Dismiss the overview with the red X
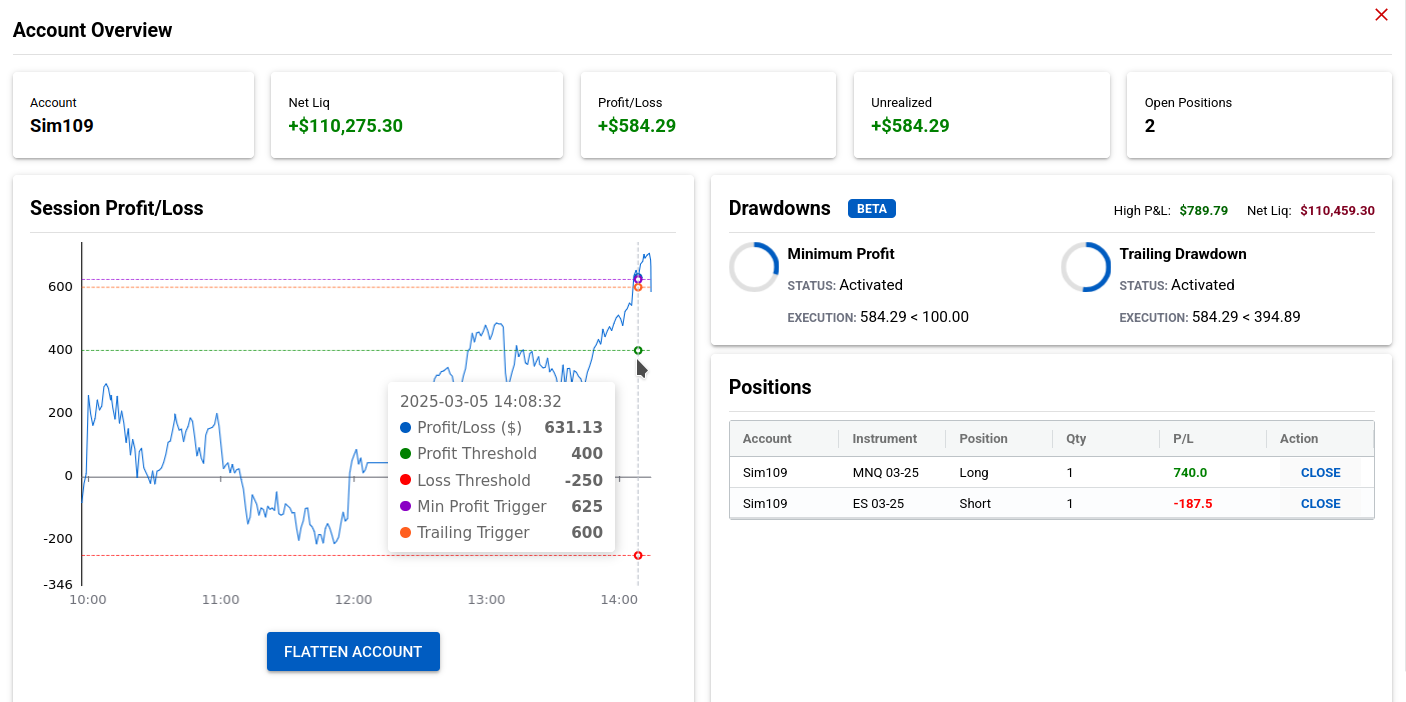Screen dimensions: 1406x702 pyautogui.click(x=1381, y=15)
